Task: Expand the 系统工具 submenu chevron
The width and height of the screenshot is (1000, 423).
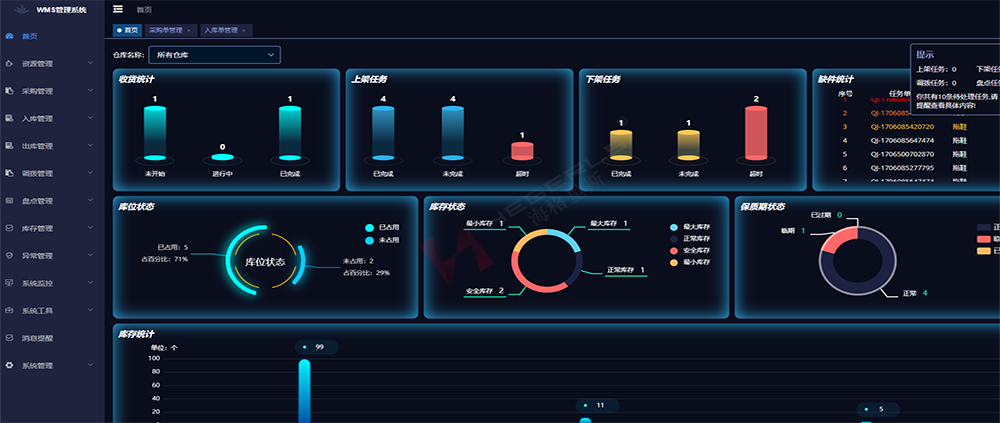Action: click(90, 310)
